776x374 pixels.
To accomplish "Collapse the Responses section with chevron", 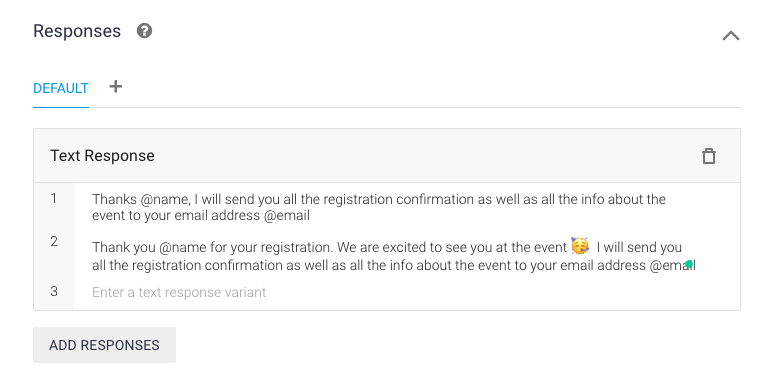I will click(x=730, y=36).
